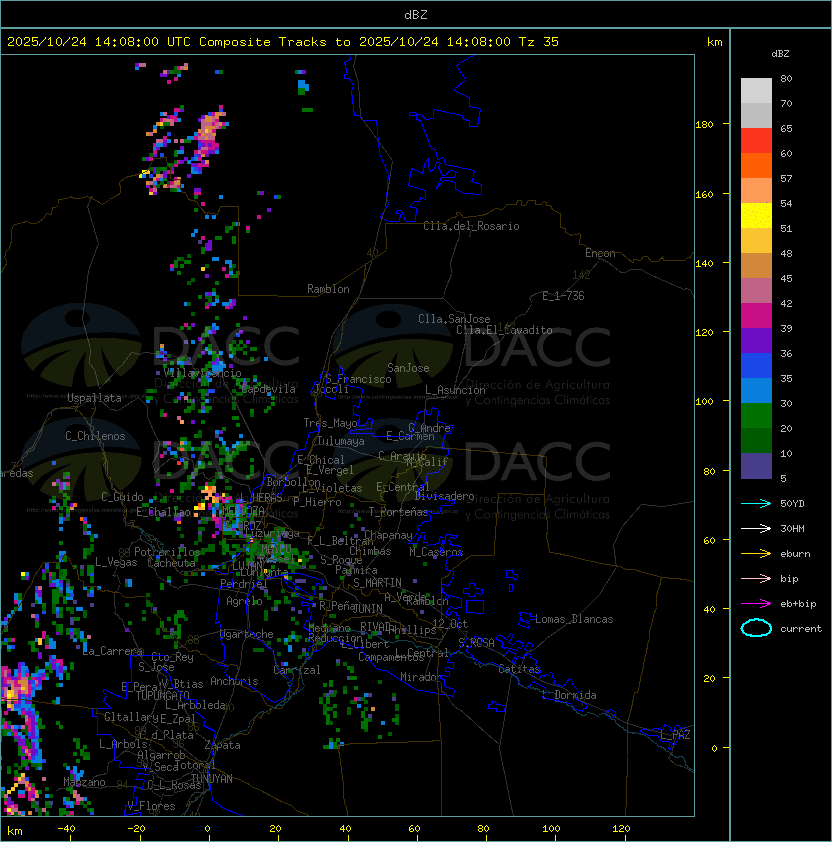This screenshot has height=842, width=832.
Task: Pick the purple 36-39 dBZ swatch
Action: [x=756, y=340]
